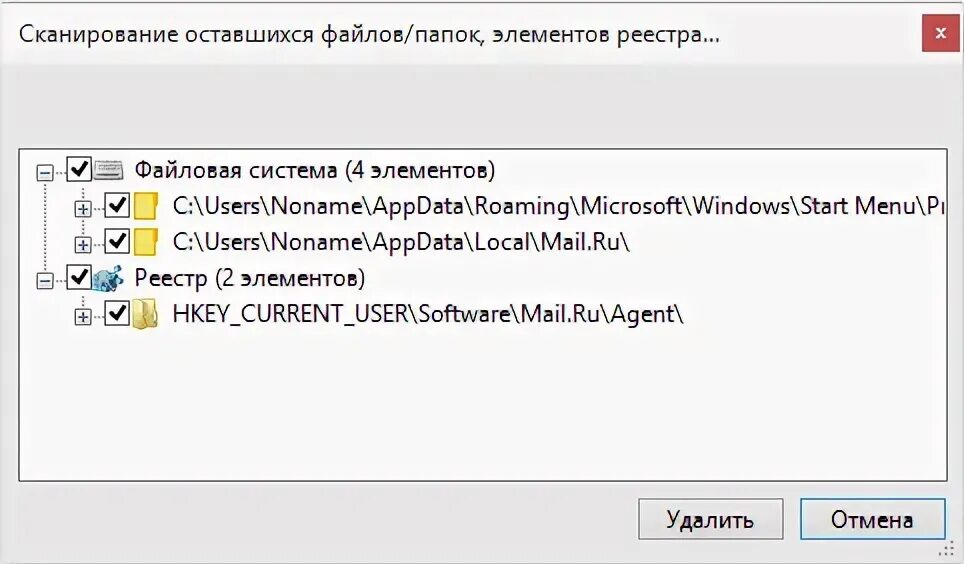
Task: Select the Реестр (2 элементов) tree item
Action: (x=250, y=278)
